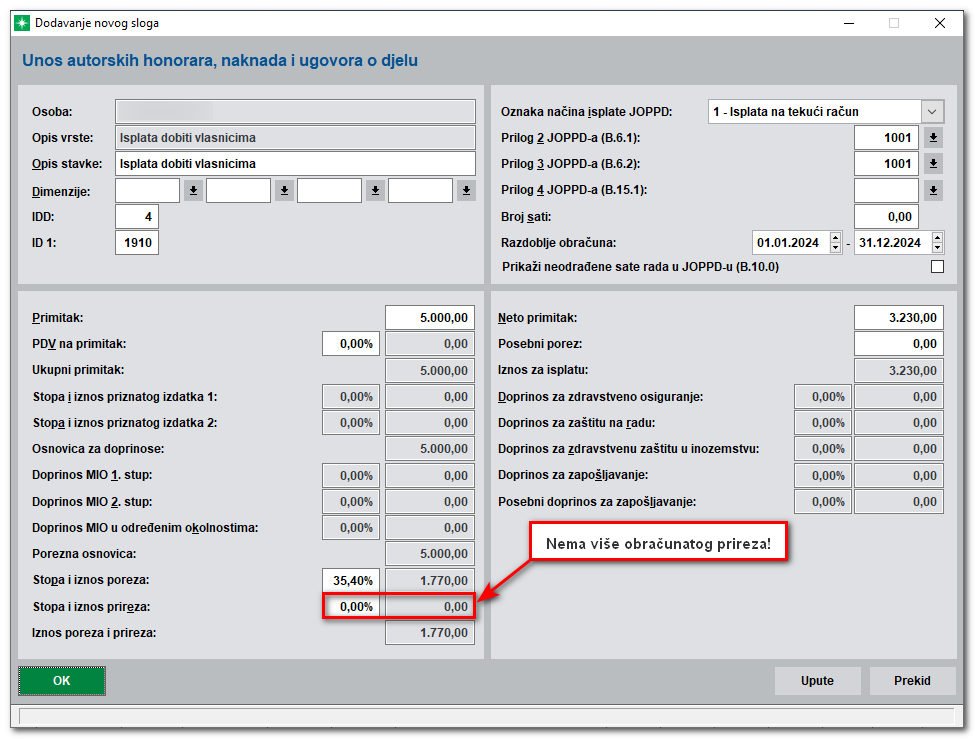Click the Primitak amount field 5.000,00
The width and height of the screenshot is (975, 739).
click(430, 318)
